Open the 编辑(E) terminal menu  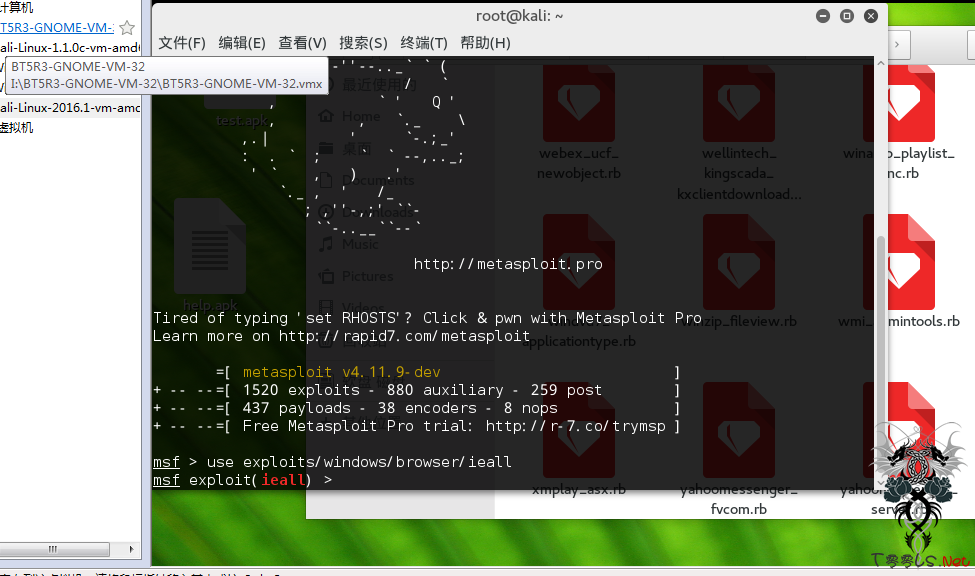(242, 43)
